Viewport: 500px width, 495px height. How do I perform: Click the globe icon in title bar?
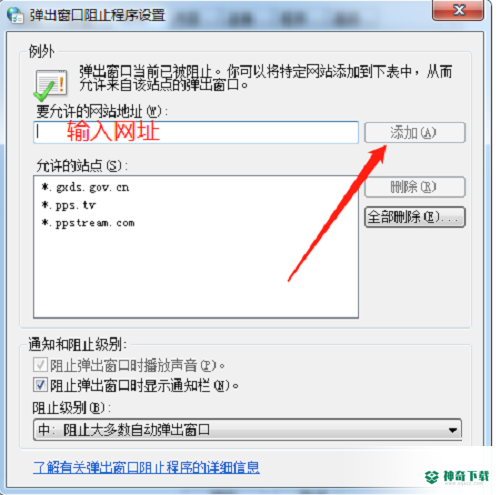pos(15,15)
